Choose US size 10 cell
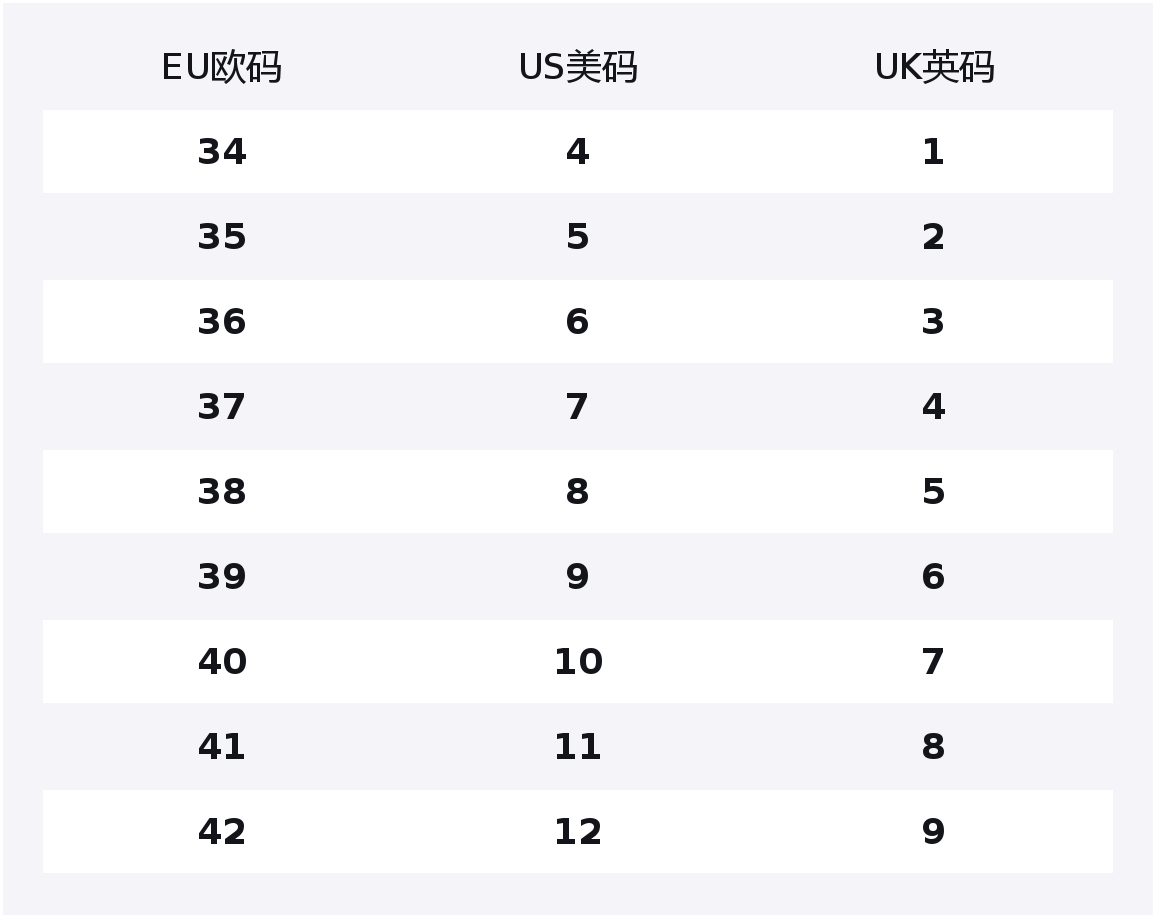This screenshot has height=918, width=1156. pyautogui.click(x=578, y=662)
